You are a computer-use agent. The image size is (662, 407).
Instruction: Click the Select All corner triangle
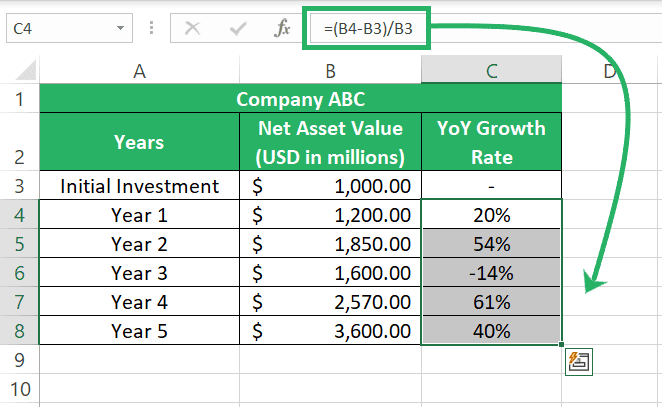pyautogui.click(x=26, y=70)
